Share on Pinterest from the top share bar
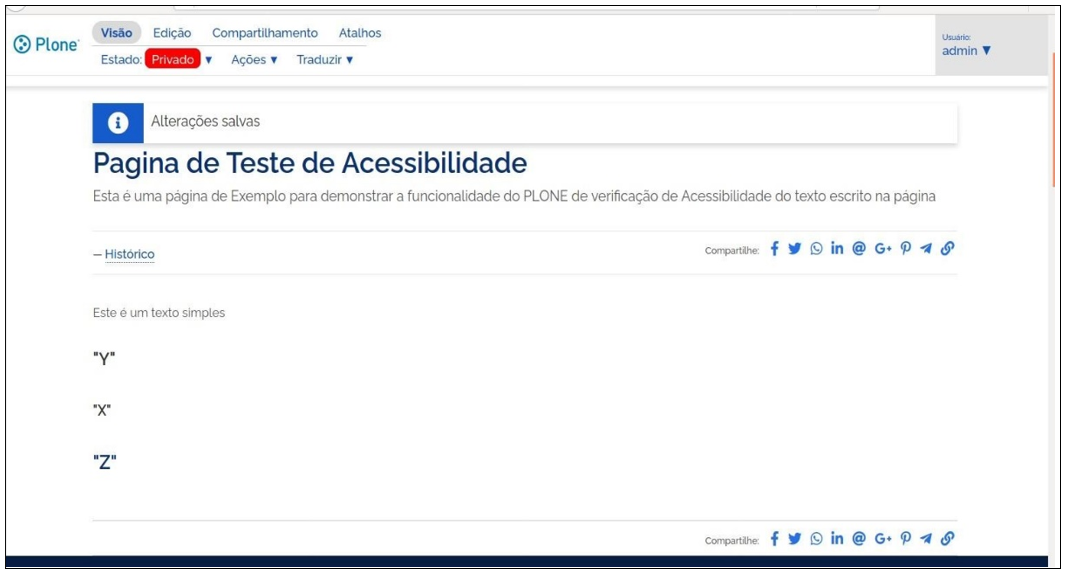This screenshot has height=574, width=1067. coord(905,249)
